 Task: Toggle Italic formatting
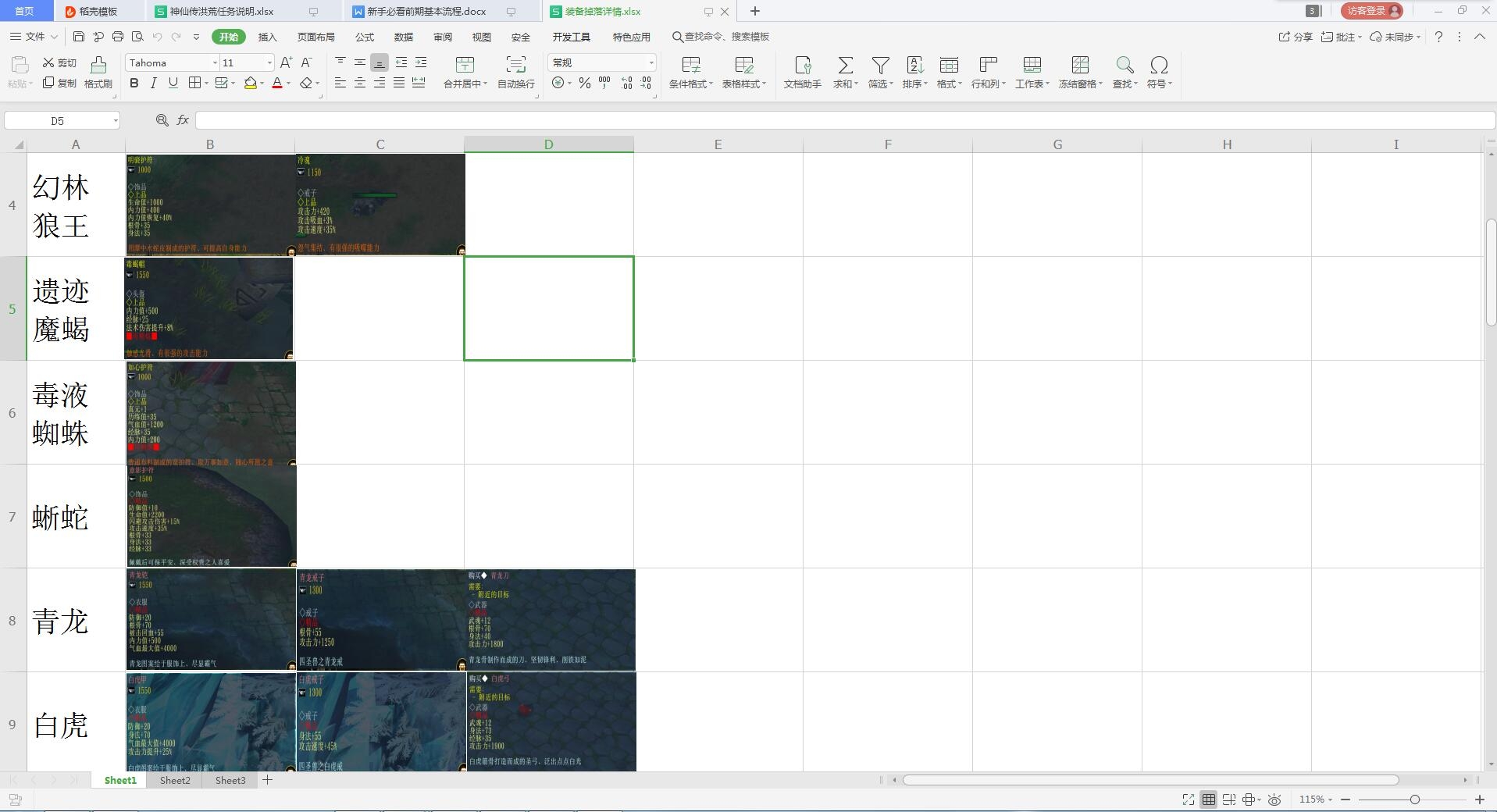click(153, 83)
